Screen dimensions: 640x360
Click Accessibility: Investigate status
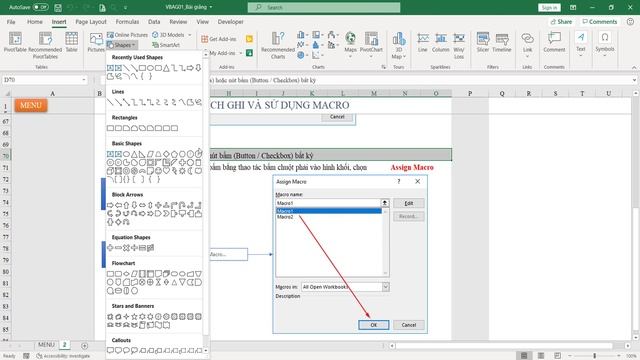click(x=63, y=356)
